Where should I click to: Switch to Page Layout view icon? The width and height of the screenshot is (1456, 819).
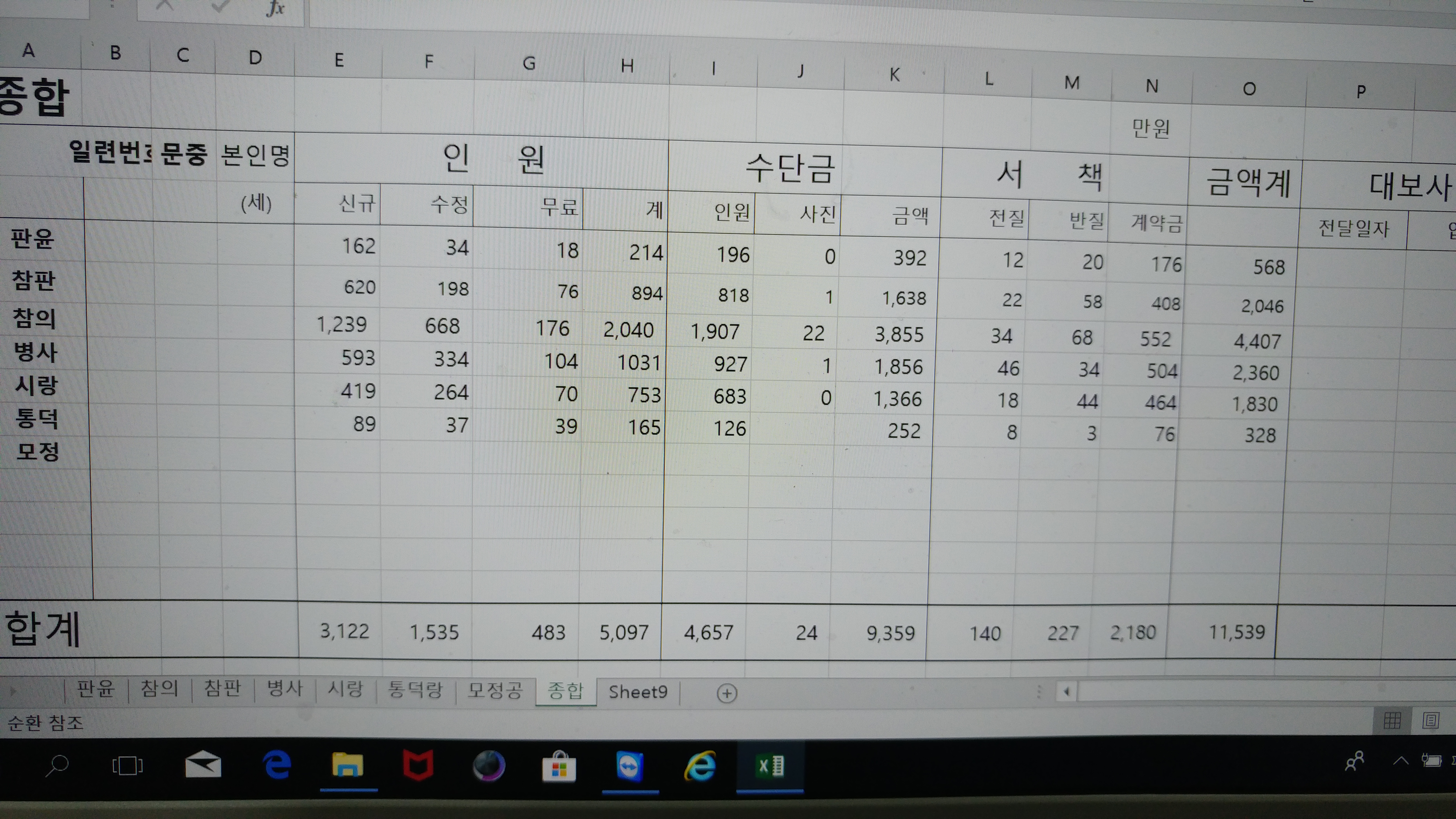point(1431,720)
